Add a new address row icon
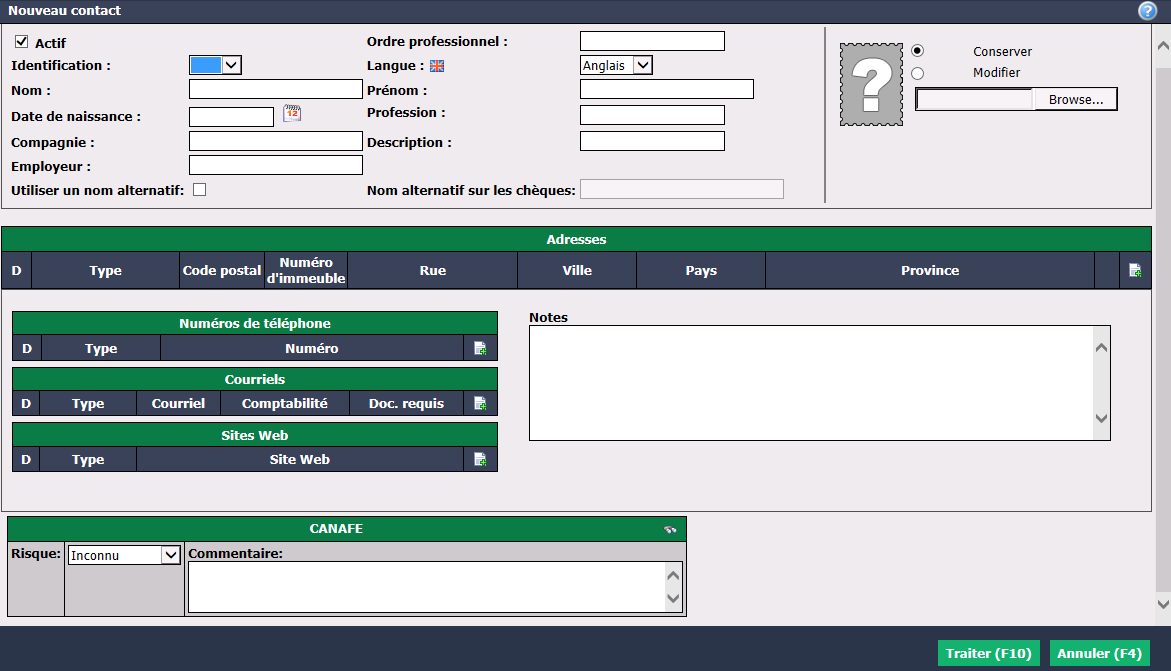This screenshot has width=1171, height=671. 1134,270
